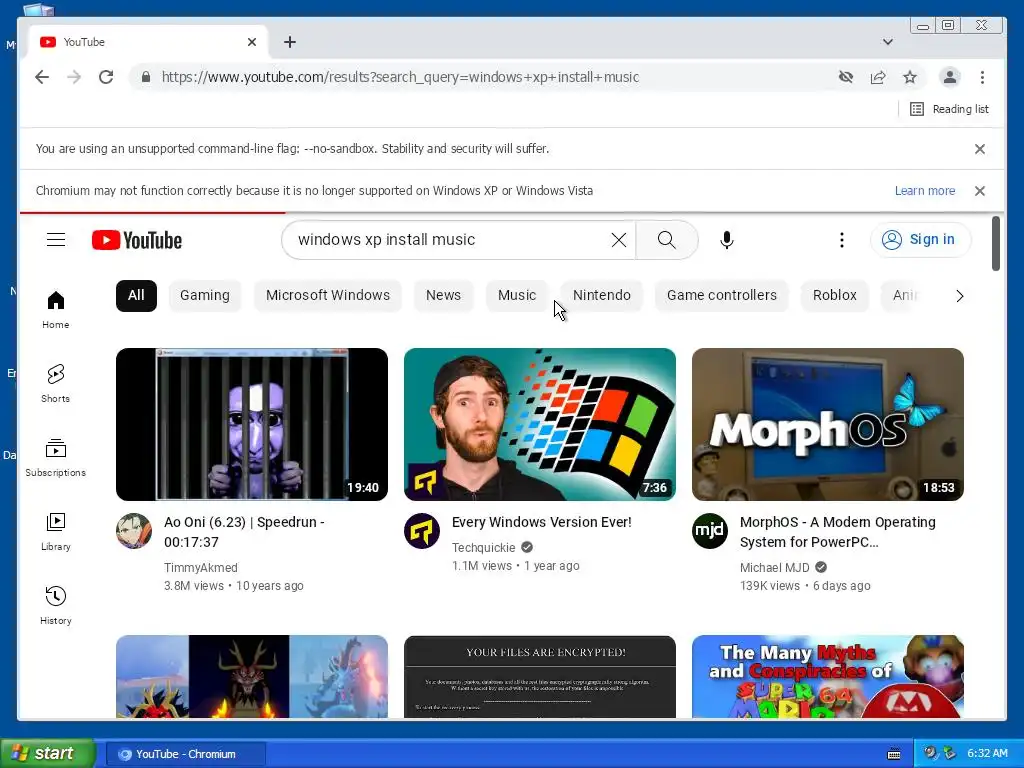The width and height of the screenshot is (1024, 768).
Task: Click the browser forward arrow
Action: [x=74, y=77]
